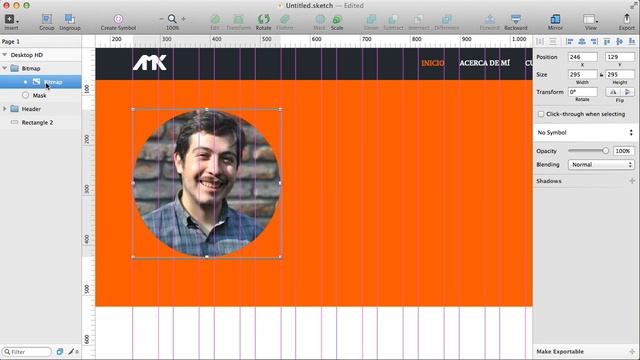Flip the layer vertically
The width and height of the screenshot is (640, 360).
point(627,92)
